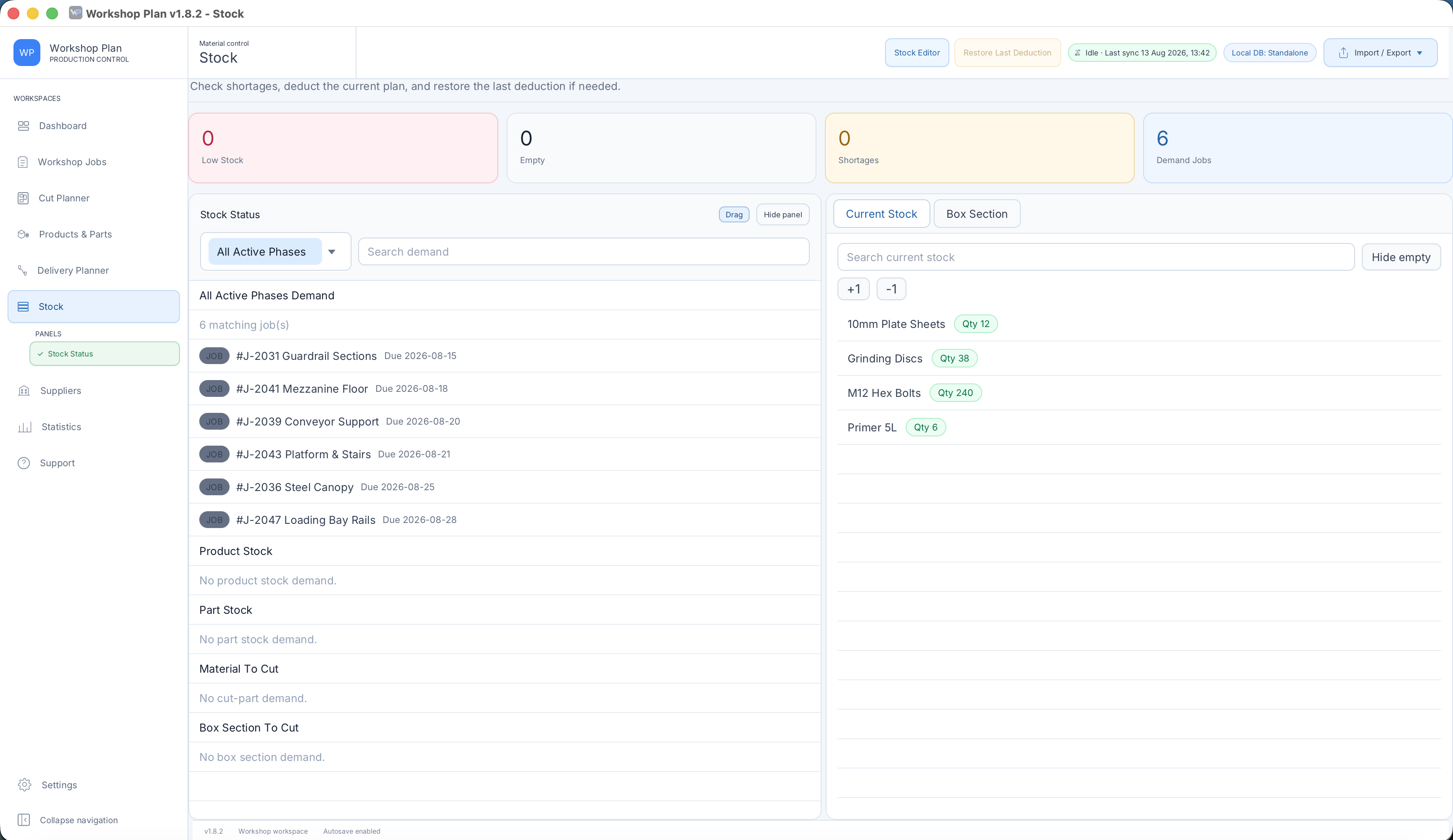The height and width of the screenshot is (840, 1453).
Task: Click the idle sync status icon
Action: (1078, 53)
